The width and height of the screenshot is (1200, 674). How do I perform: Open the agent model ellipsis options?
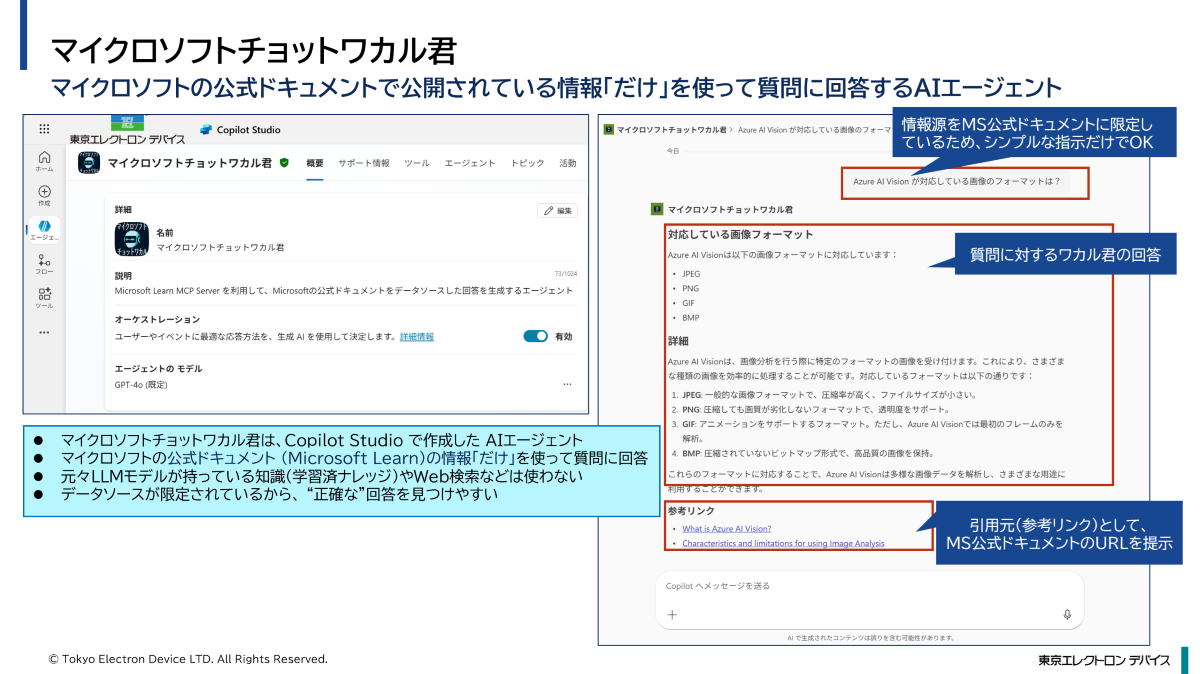[x=567, y=384]
